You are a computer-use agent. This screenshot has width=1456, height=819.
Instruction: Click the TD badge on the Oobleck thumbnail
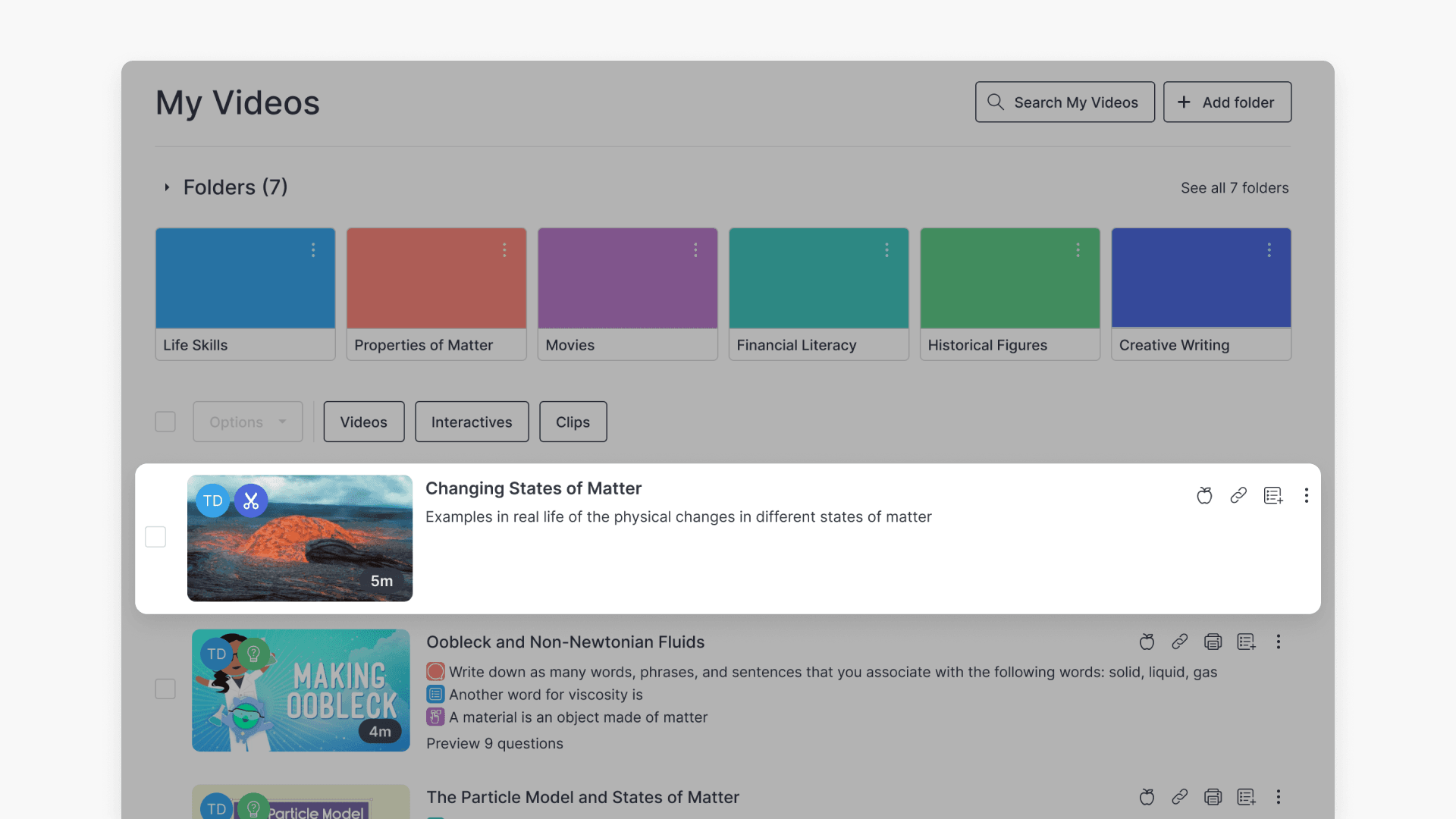point(217,653)
